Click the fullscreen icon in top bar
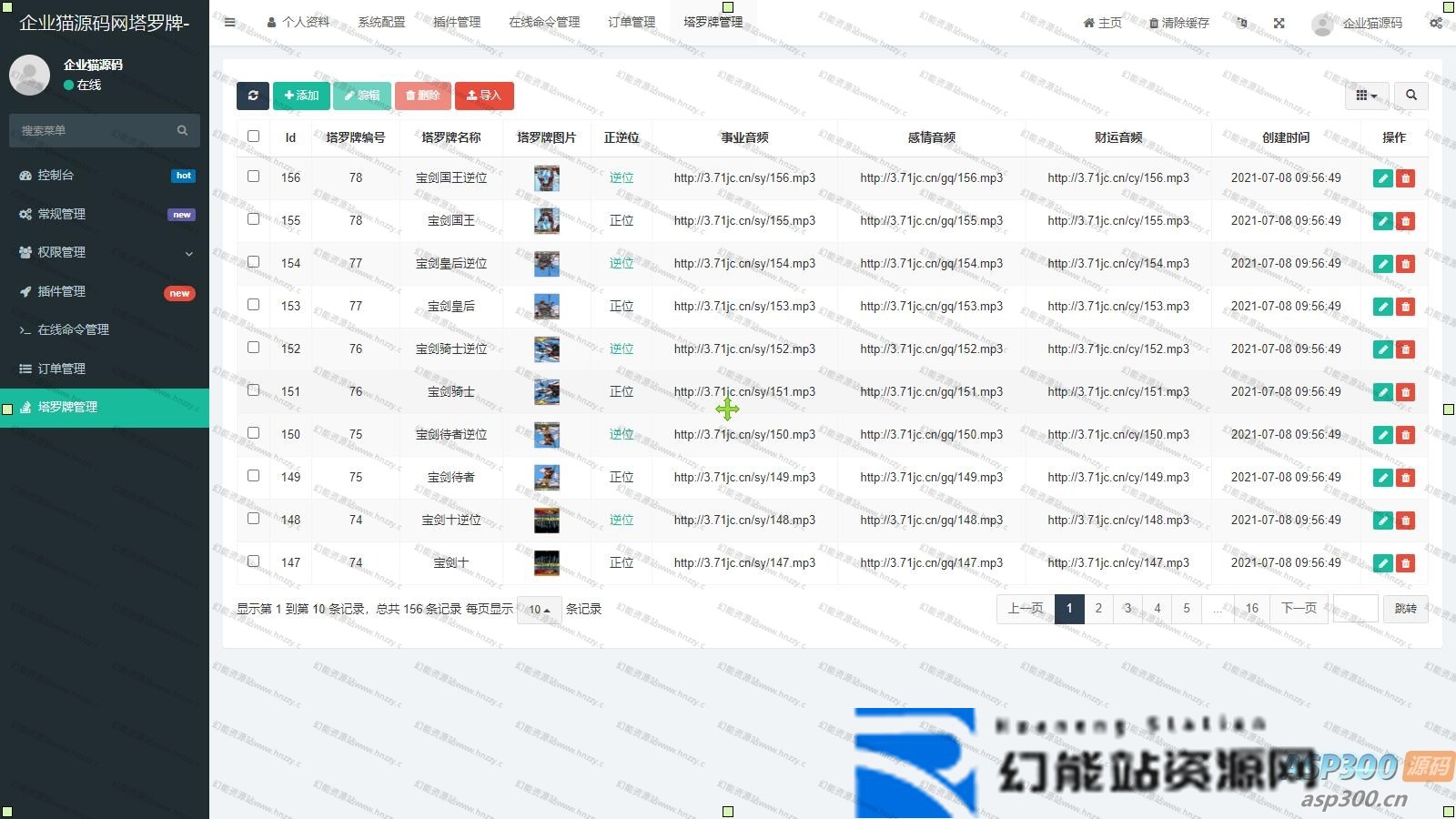The image size is (1456, 819). (x=1279, y=23)
